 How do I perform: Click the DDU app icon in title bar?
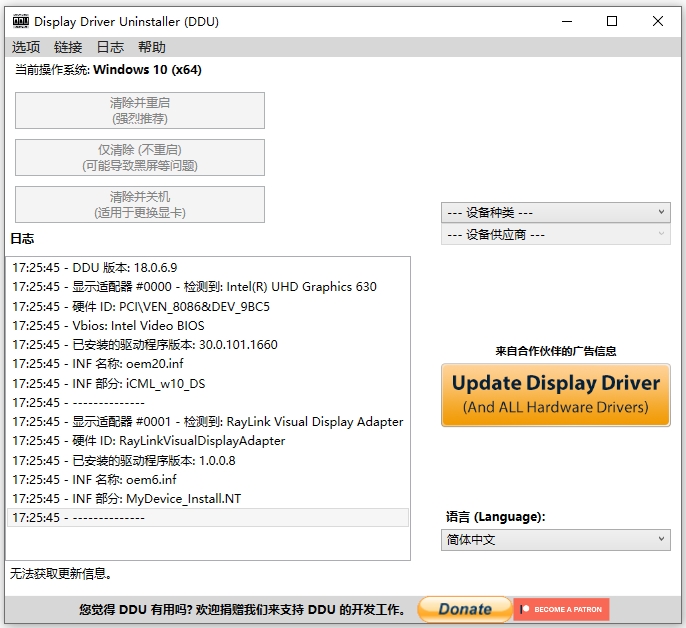[21, 21]
